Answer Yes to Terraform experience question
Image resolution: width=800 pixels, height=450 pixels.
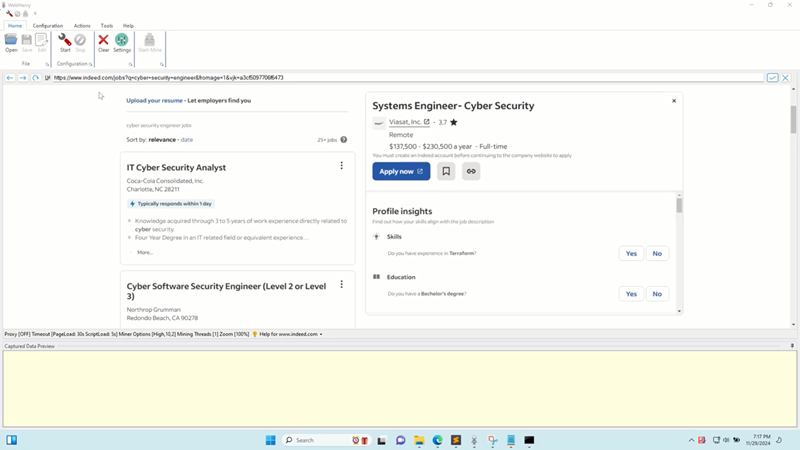[631, 253]
